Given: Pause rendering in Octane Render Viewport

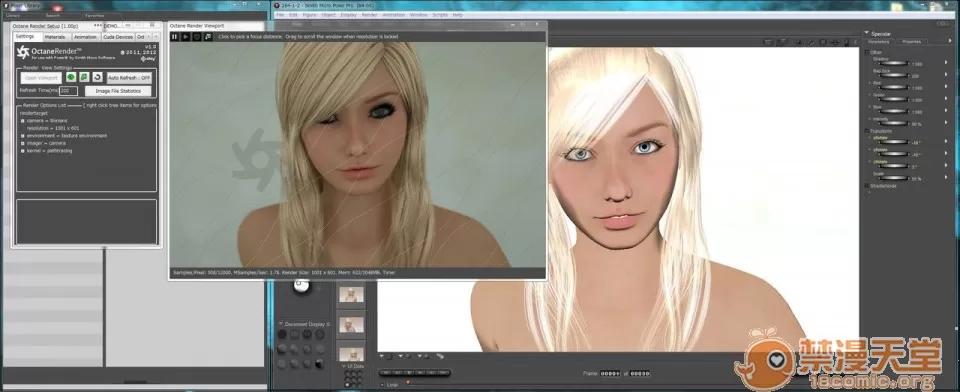Looking at the screenshot, I should tap(174, 37).
